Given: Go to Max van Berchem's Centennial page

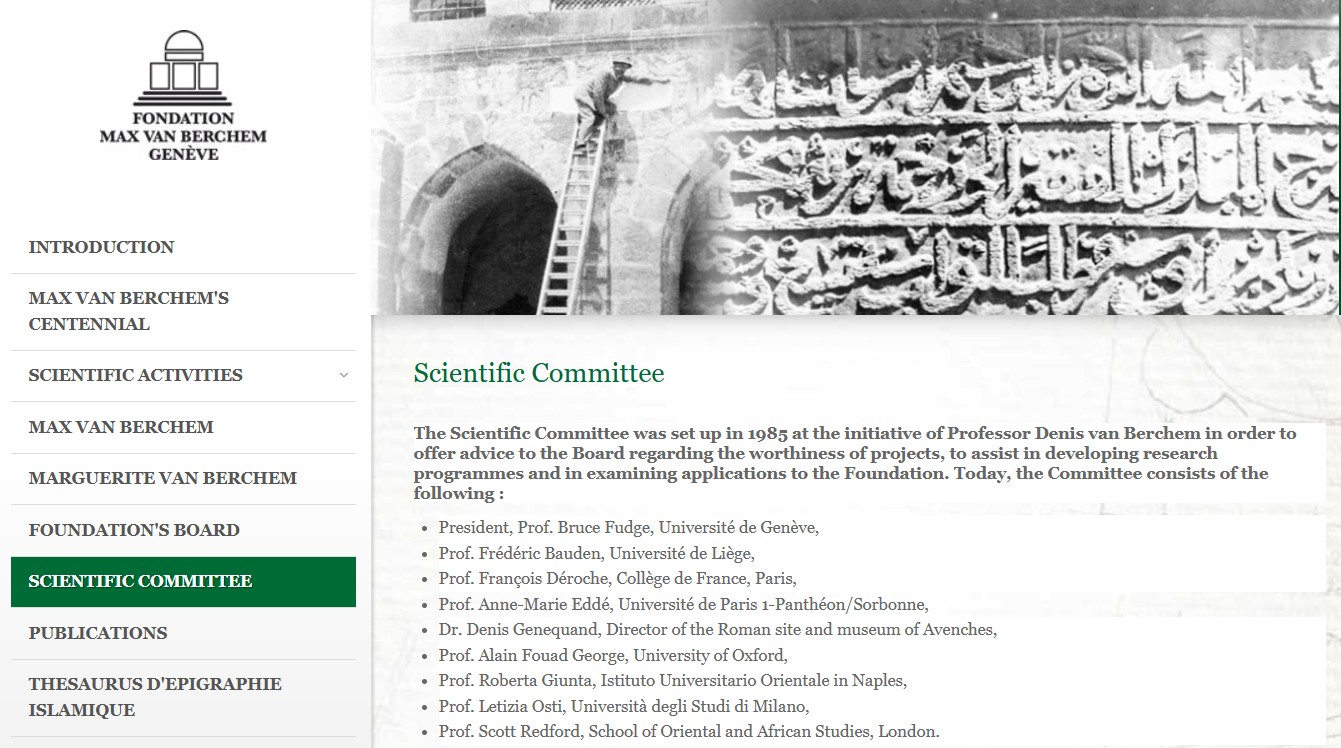Looking at the screenshot, I should (x=128, y=311).
